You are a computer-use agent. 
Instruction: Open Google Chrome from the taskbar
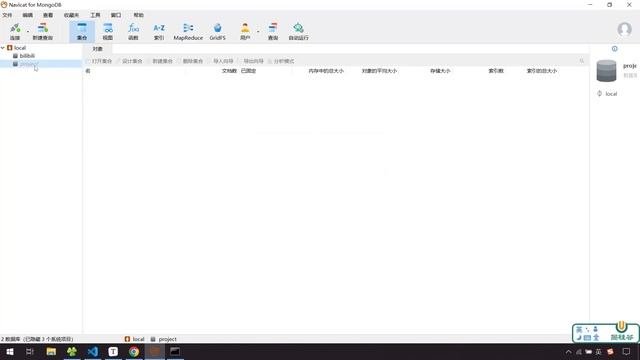pos(134,351)
